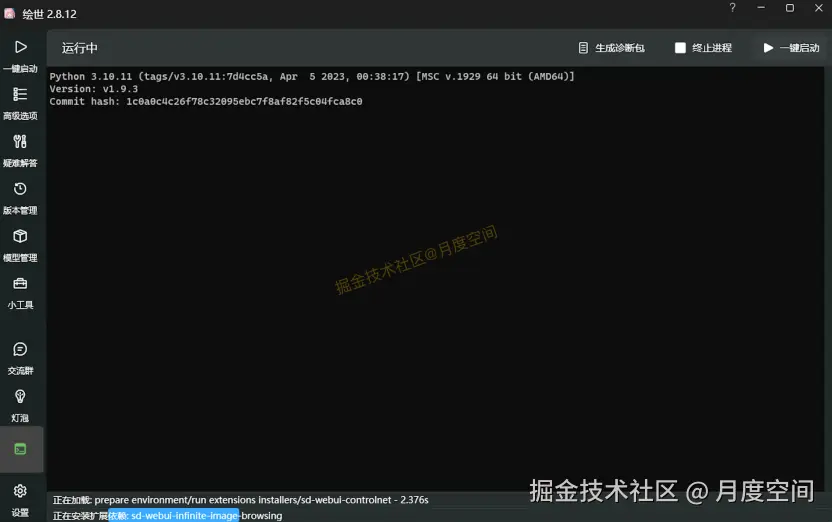Click the 正在加载 prepare environment status line
This screenshot has height=522, width=832.
[240, 500]
